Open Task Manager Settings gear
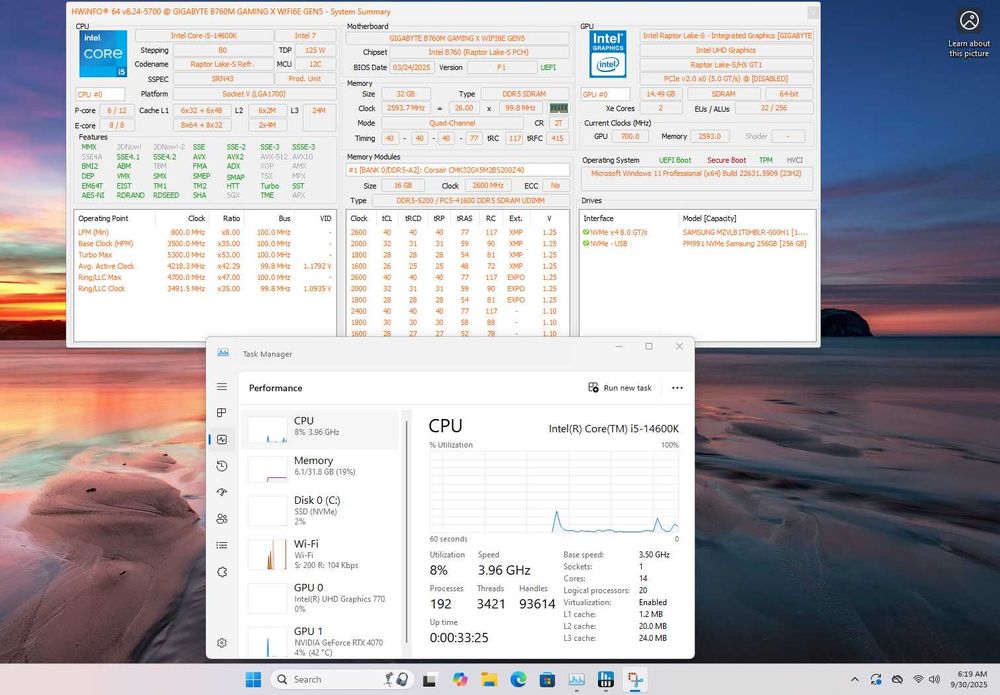The image size is (1000, 695). coord(222,643)
